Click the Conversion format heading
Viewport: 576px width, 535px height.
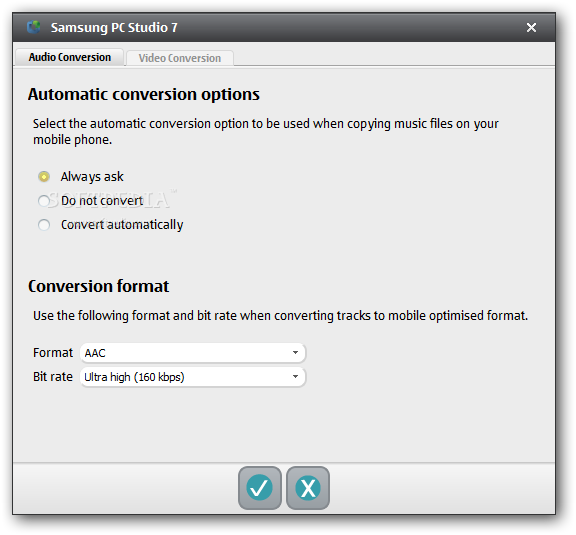[x=98, y=286]
